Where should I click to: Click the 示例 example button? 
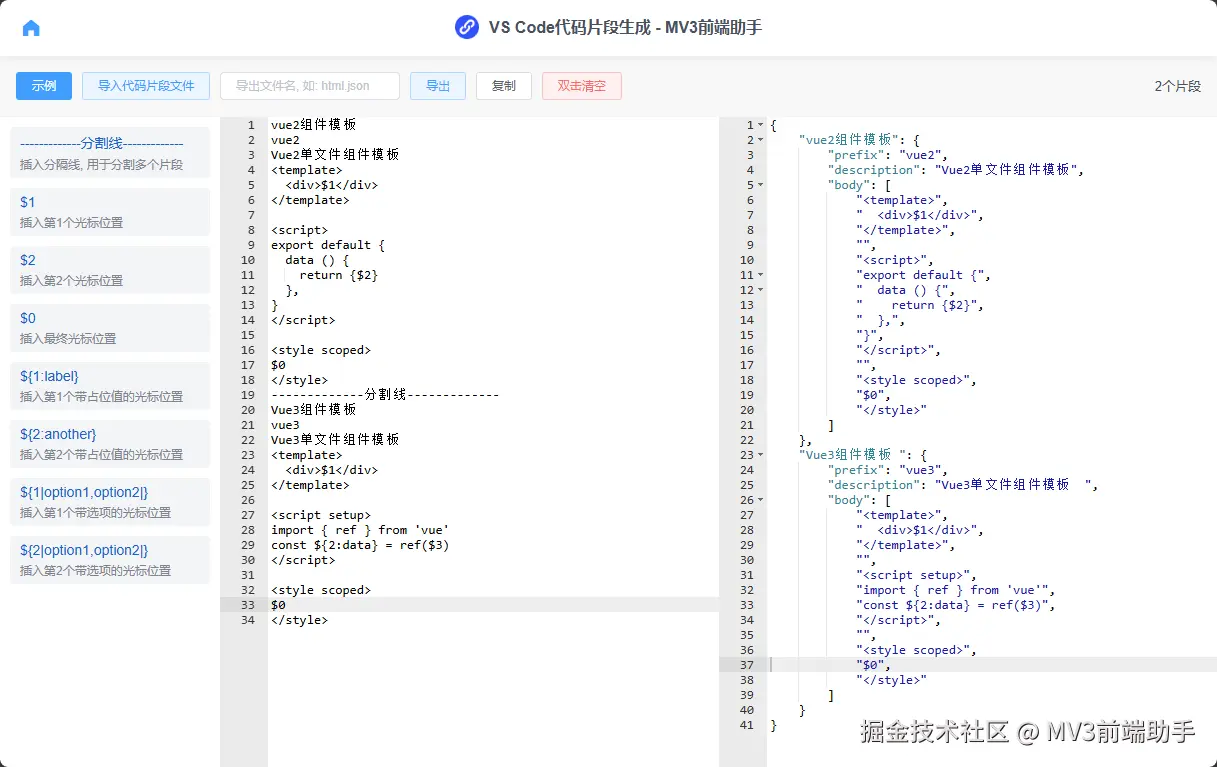(x=44, y=86)
